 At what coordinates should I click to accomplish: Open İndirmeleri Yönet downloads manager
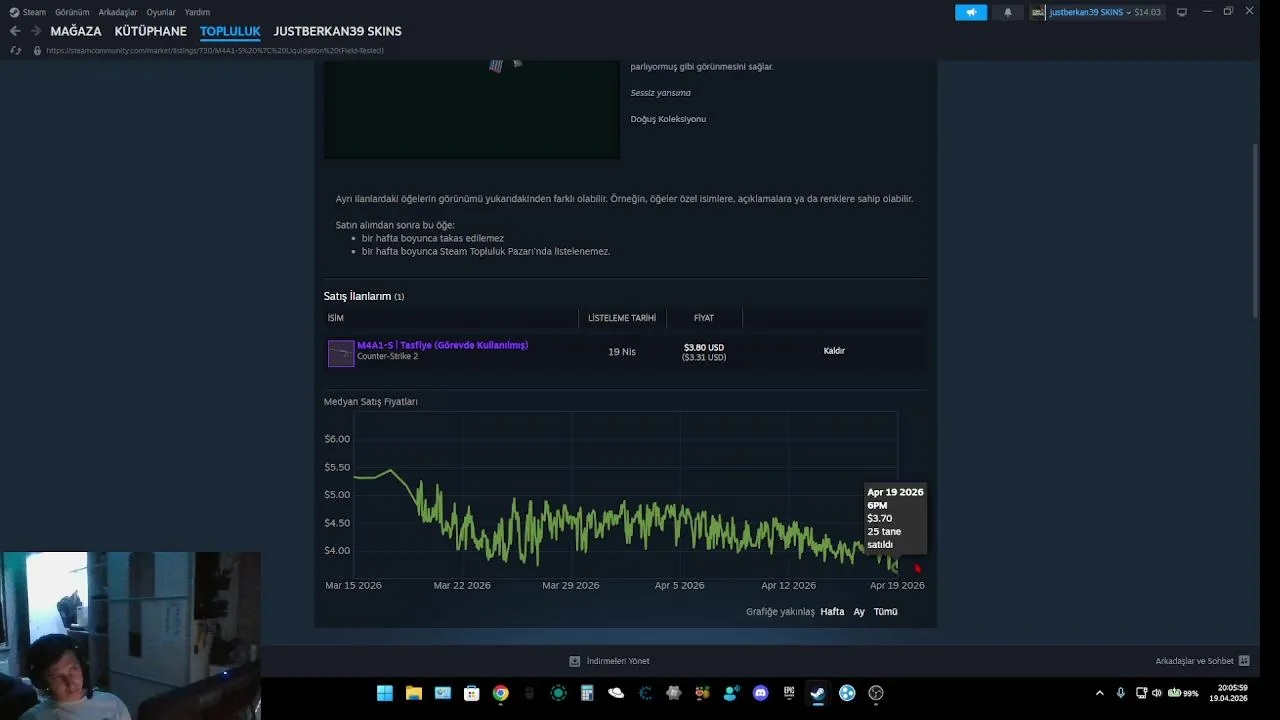(618, 661)
